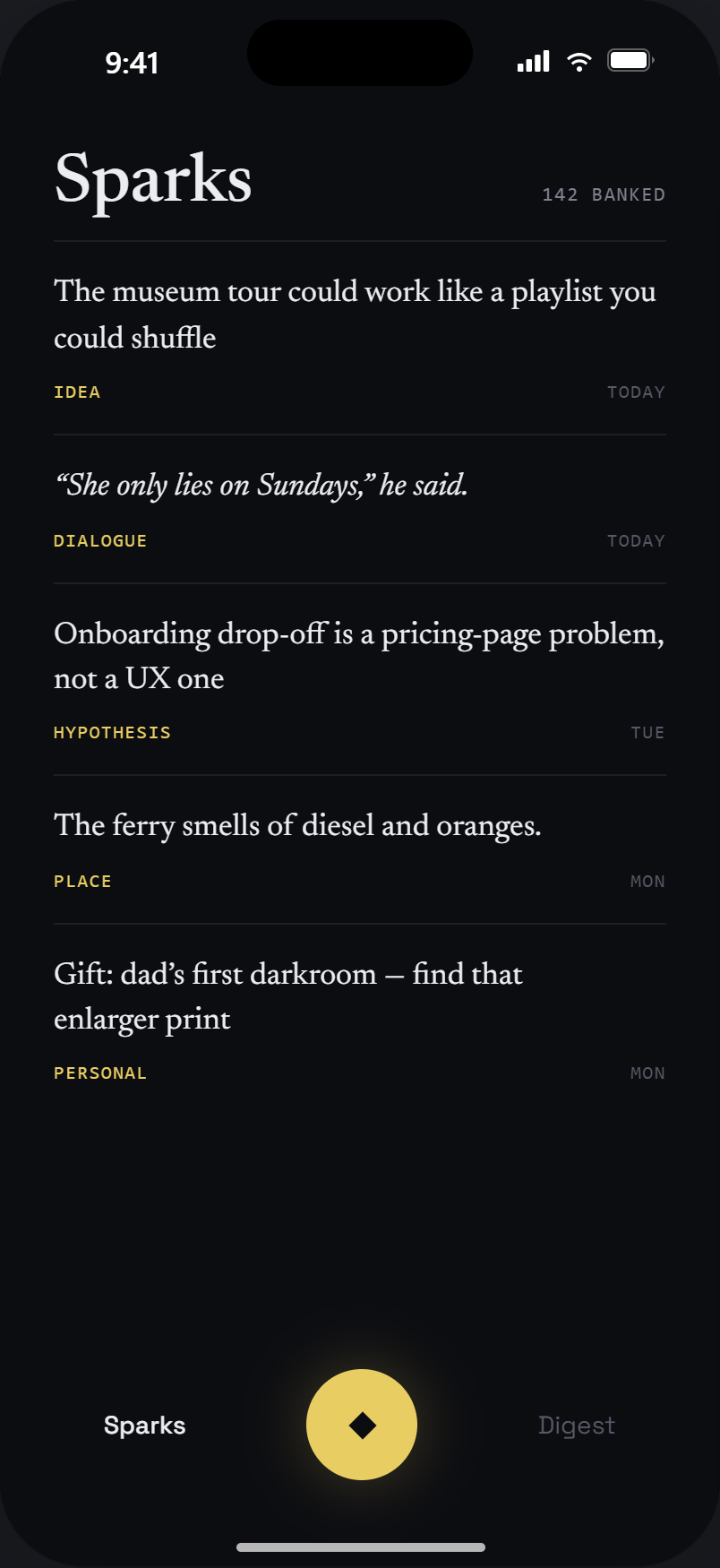Tap the 142 BANKED counter
The width and height of the screenshot is (720, 1568).
604,194
